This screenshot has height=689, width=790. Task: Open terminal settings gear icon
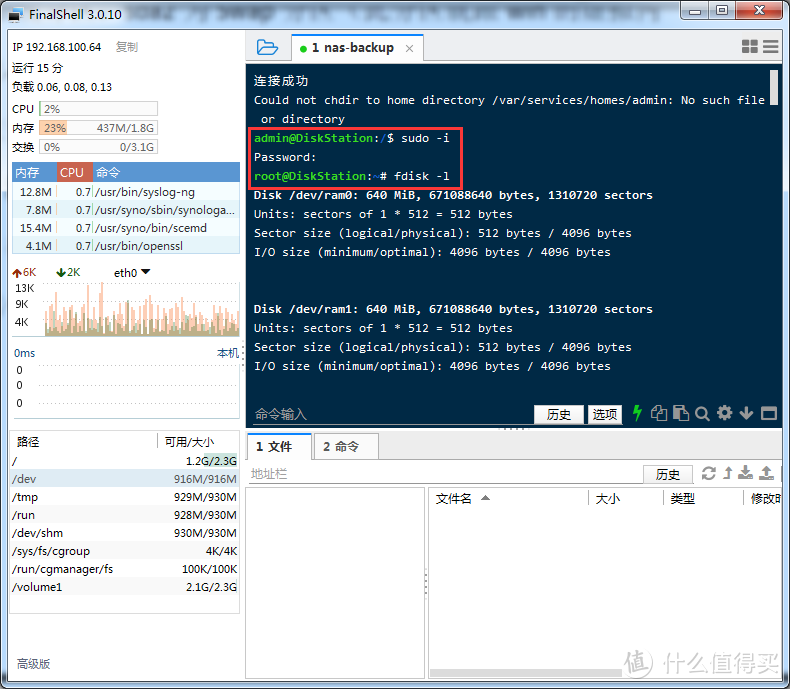[725, 414]
